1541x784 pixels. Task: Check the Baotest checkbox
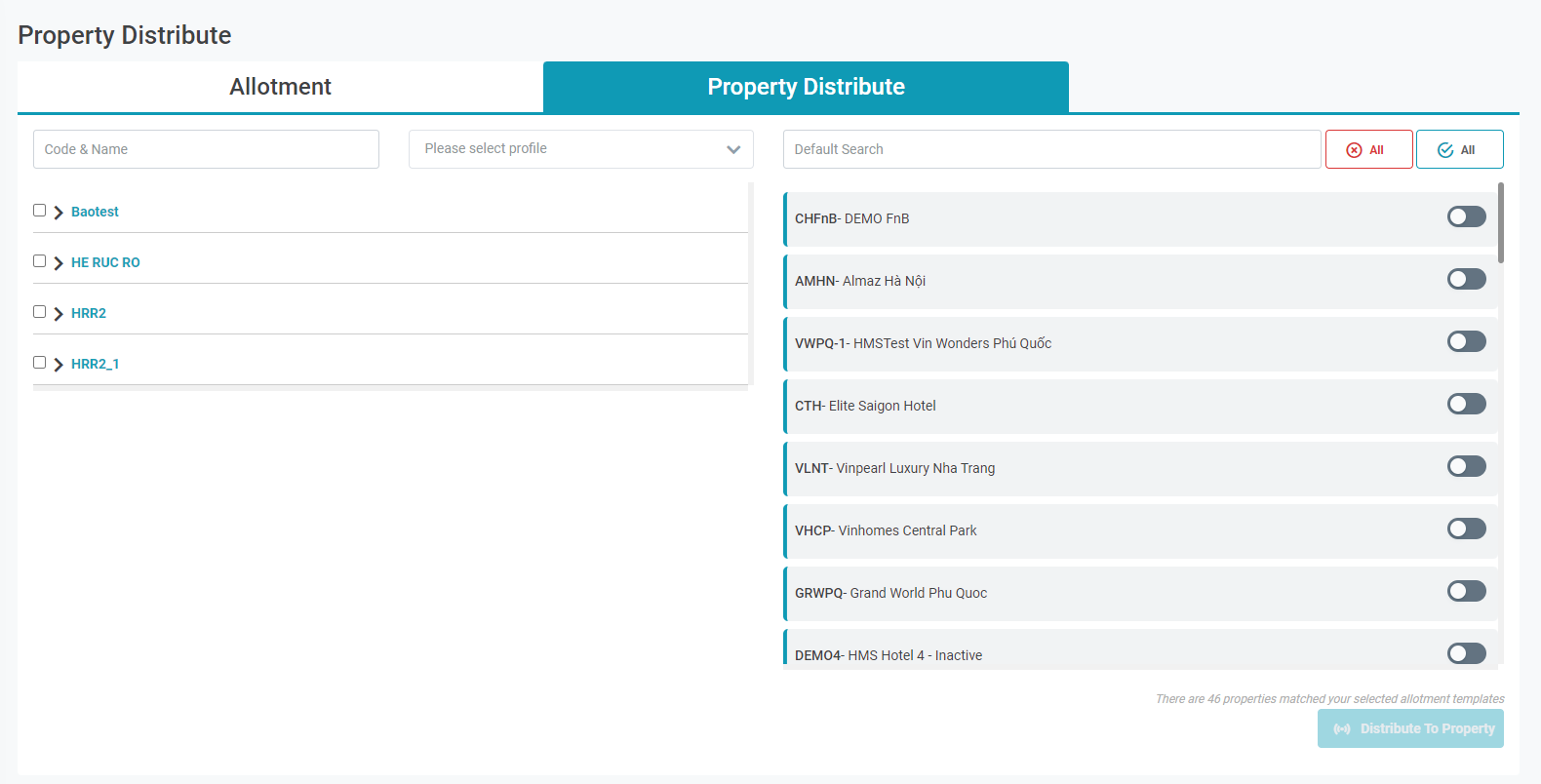(x=40, y=211)
